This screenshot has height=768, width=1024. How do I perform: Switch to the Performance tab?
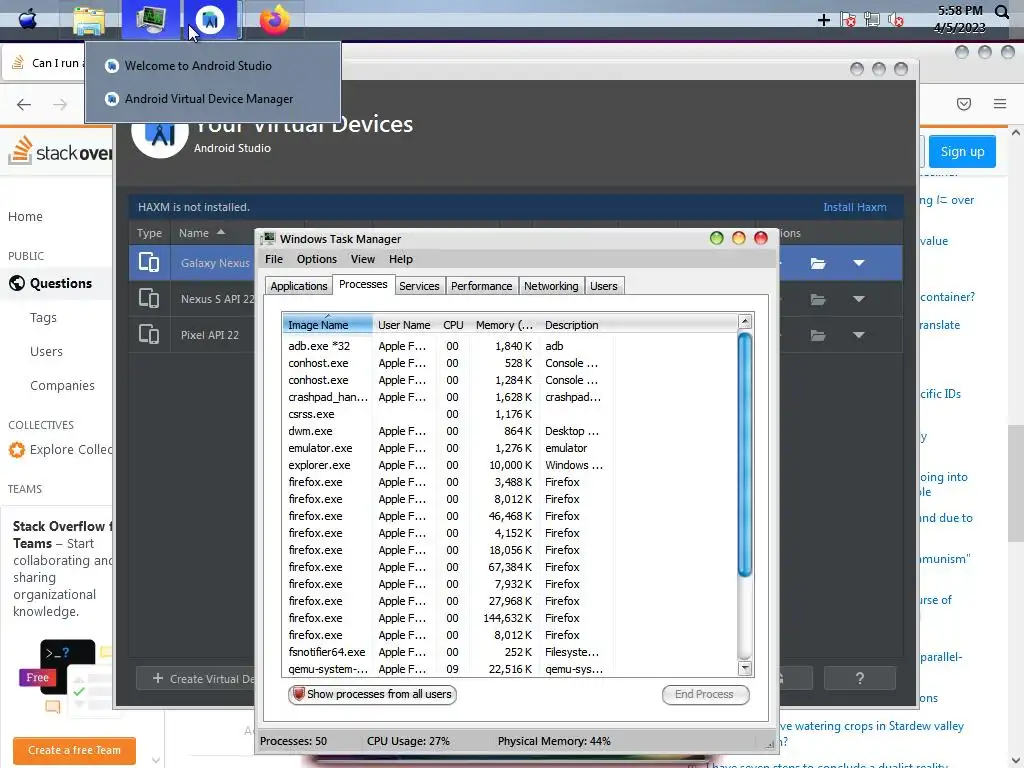(481, 286)
